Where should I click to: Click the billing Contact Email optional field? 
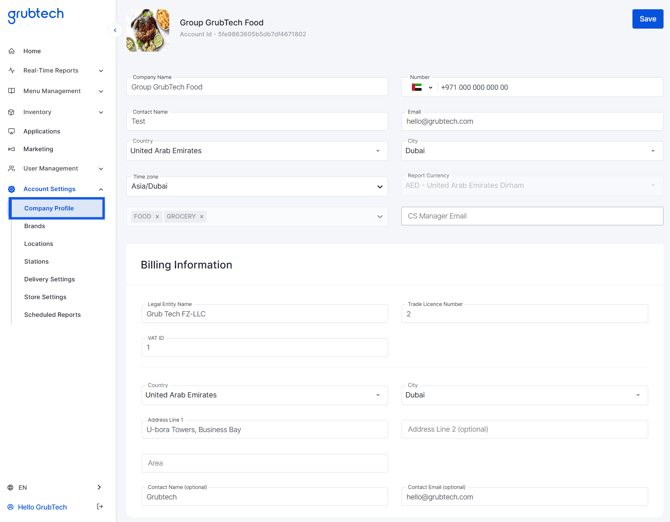click(x=525, y=497)
